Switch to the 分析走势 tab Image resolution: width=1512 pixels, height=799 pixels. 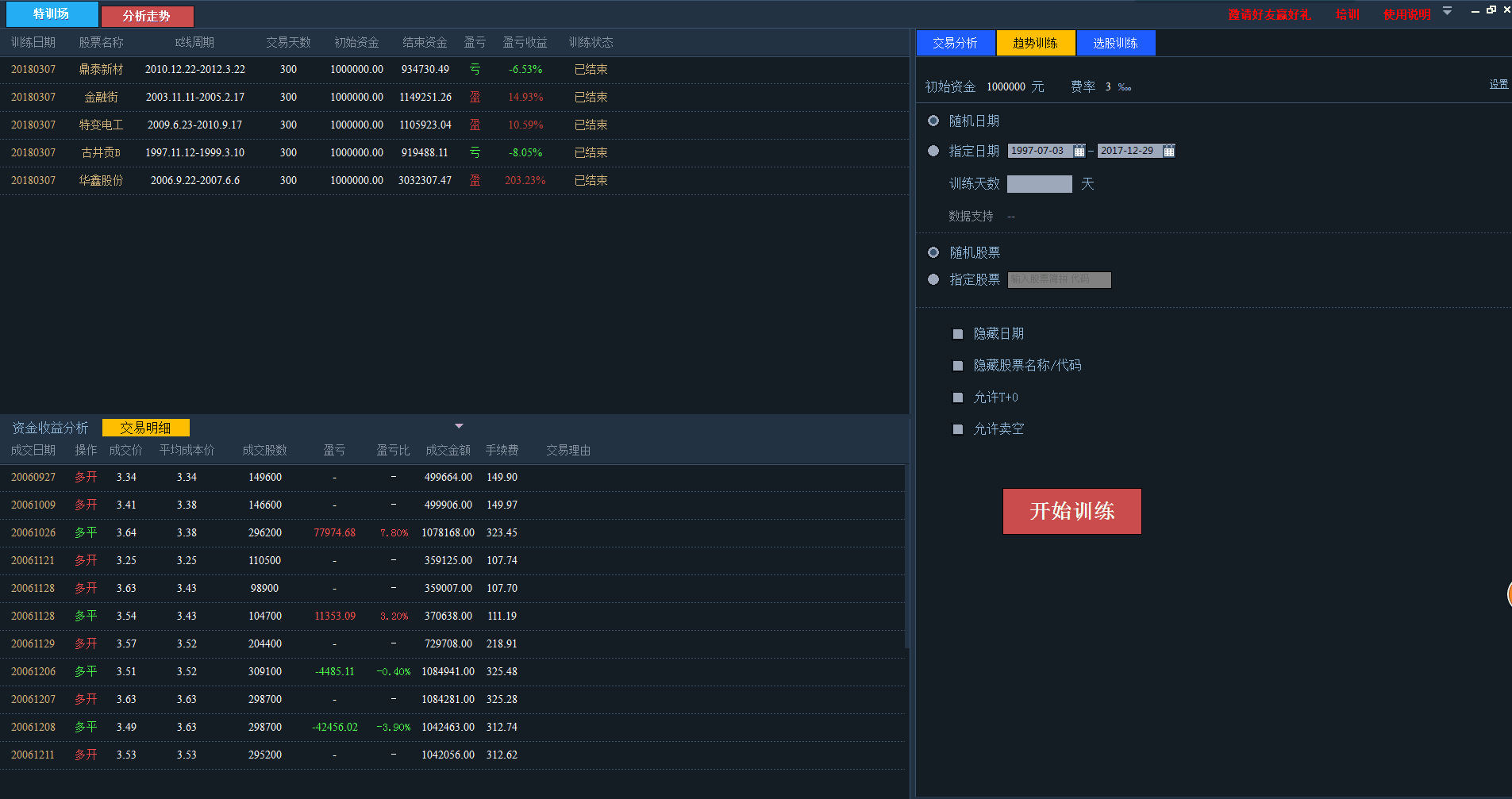[147, 16]
